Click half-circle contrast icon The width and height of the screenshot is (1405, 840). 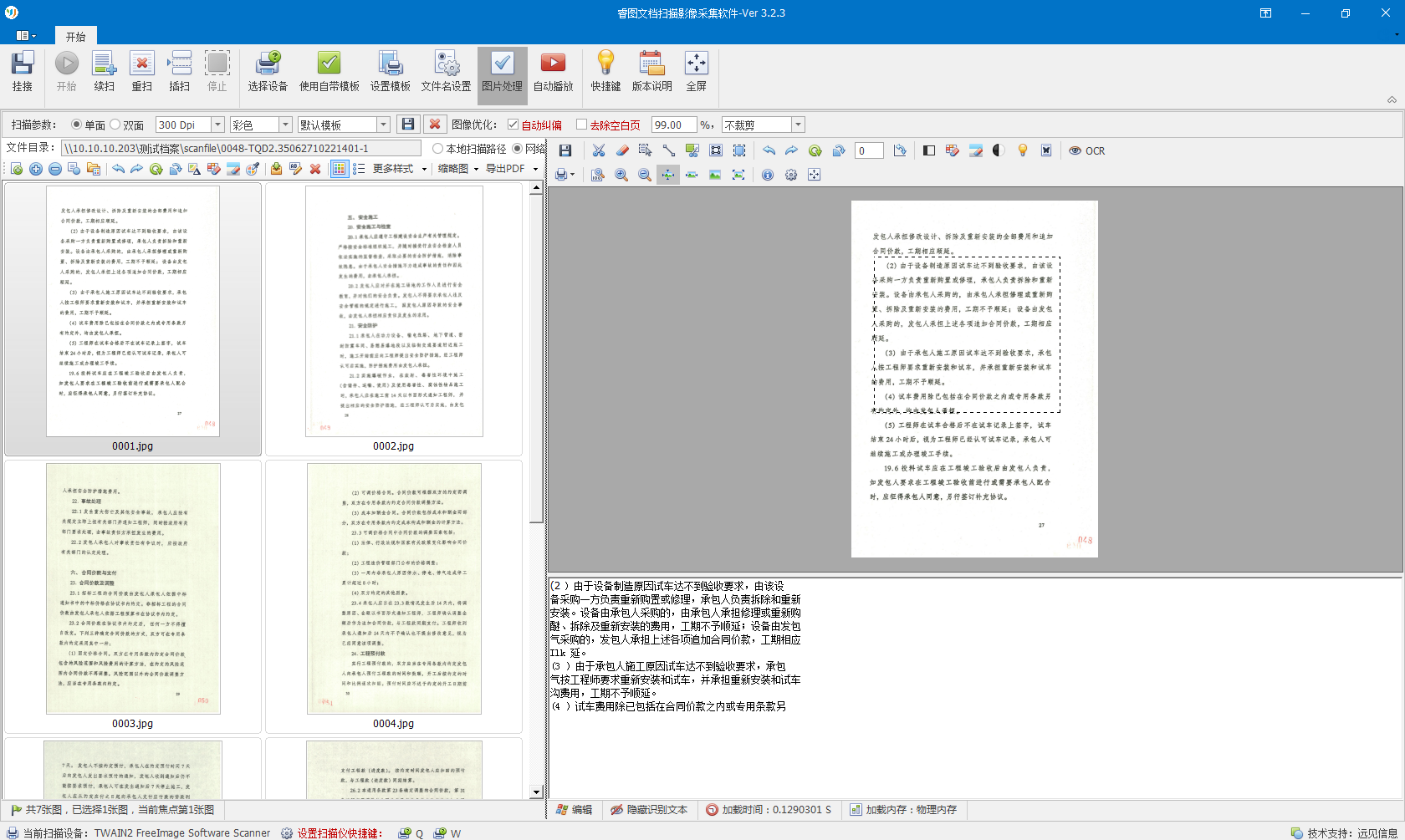999,150
